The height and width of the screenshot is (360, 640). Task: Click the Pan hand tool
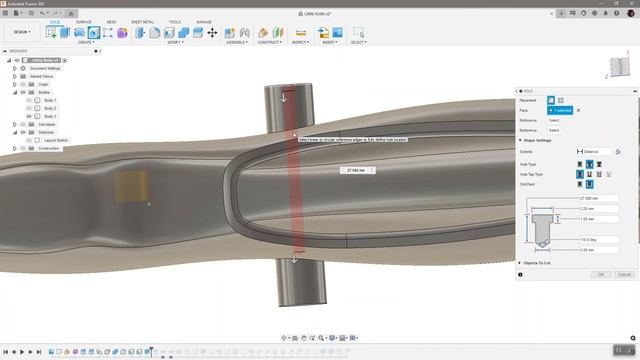pyautogui.click(x=304, y=338)
